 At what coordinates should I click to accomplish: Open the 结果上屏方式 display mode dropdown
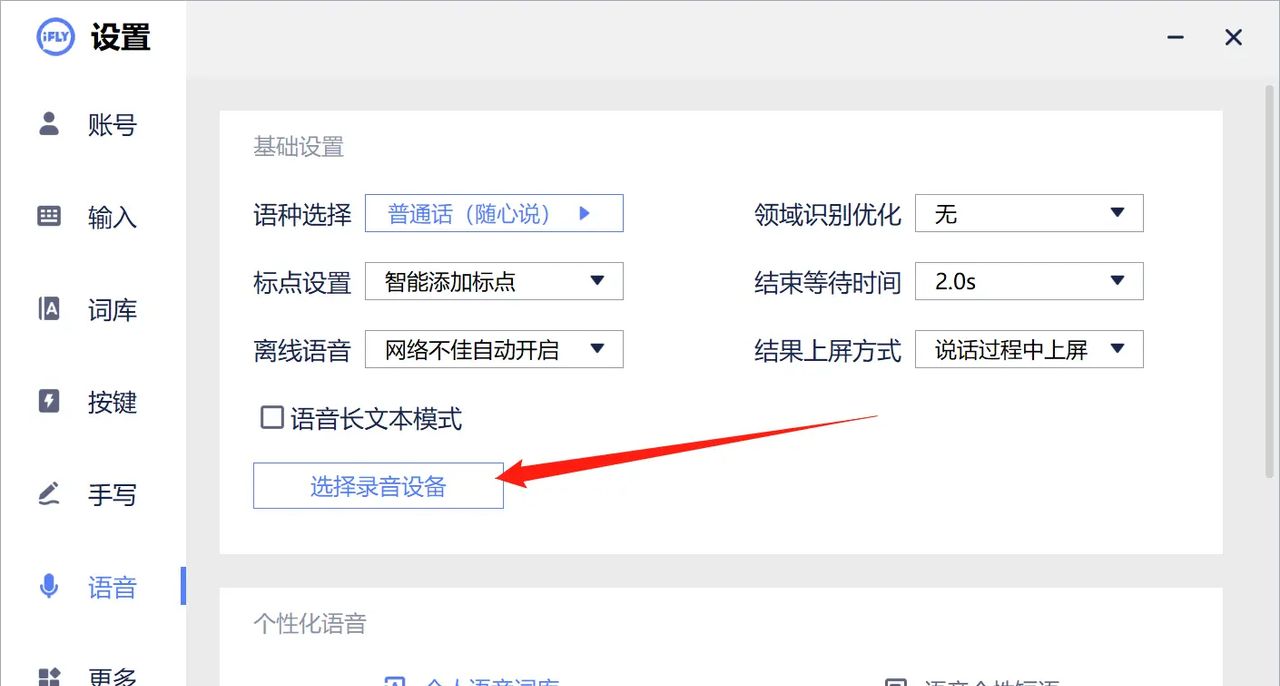(1029, 349)
